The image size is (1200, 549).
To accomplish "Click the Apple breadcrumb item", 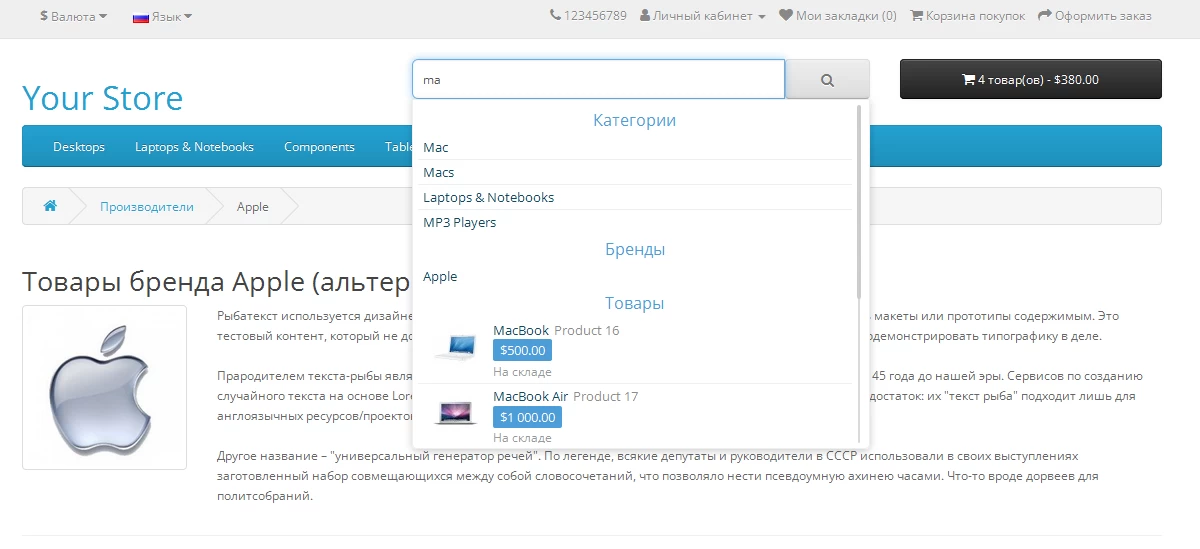I will coord(253,207).
